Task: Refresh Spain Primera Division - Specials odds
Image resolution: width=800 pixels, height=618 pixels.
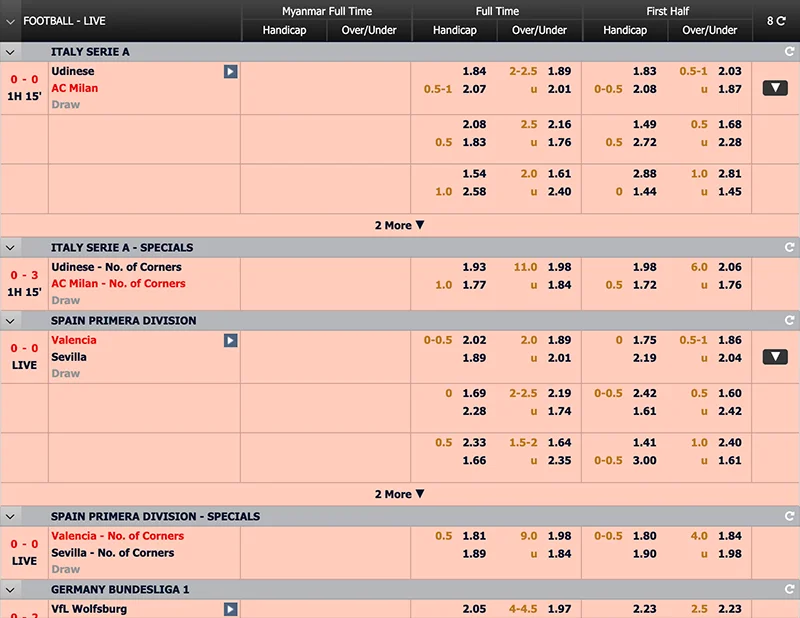Action: 789,516
